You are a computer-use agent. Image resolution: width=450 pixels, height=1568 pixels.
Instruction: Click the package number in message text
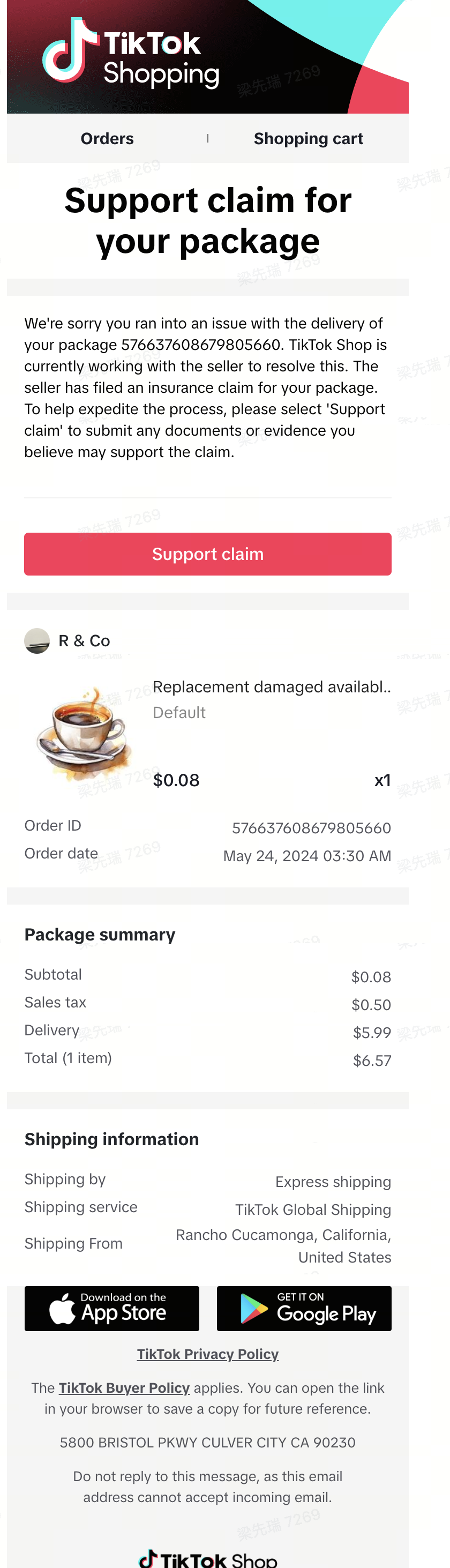tap(201, 345)
